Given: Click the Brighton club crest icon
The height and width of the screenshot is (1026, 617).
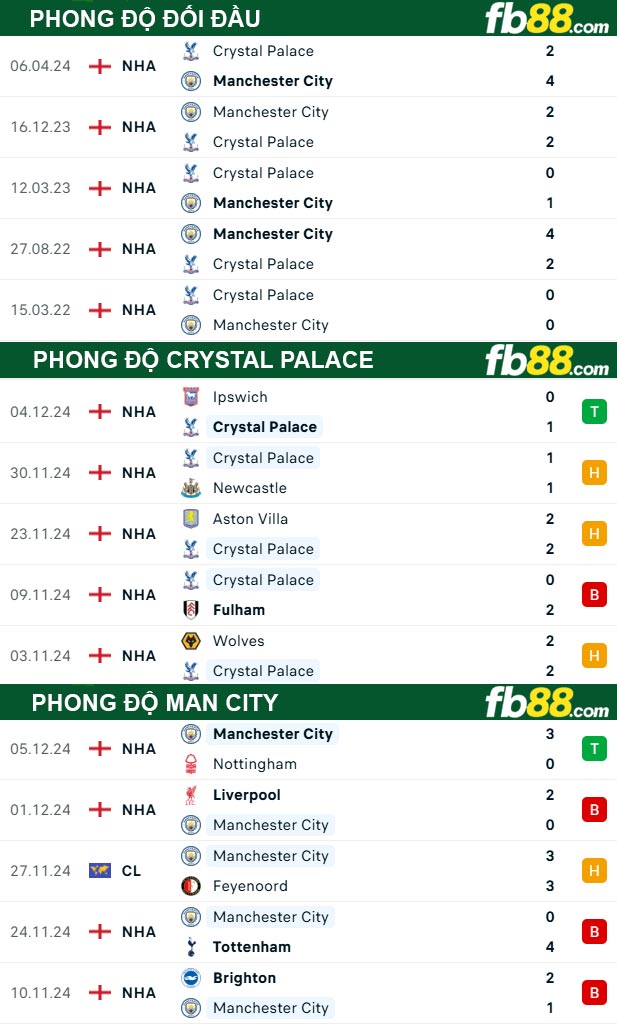Looking at the screenshot, I should [x=190, y=978].
